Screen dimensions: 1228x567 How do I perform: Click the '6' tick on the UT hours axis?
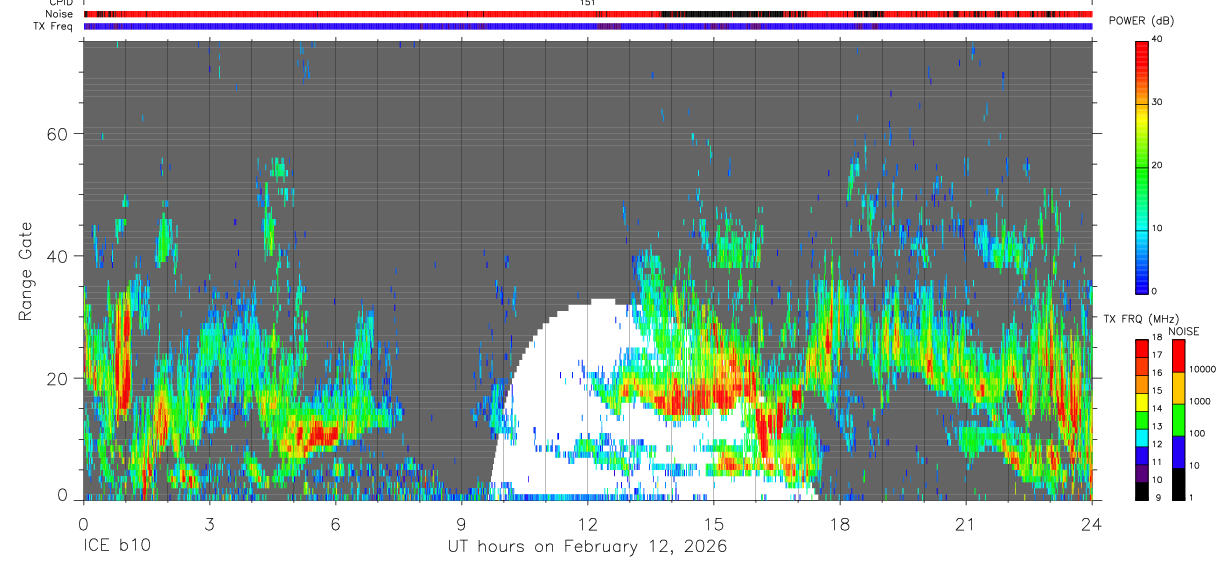tap(335, 523)
